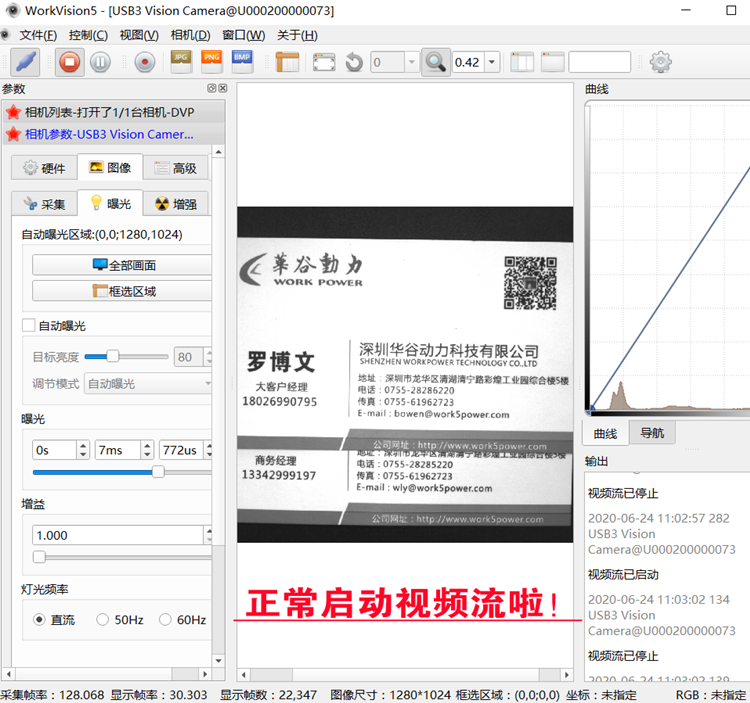This screenshot has height=703, width=750.
Task: Click the 图像尺寸：1280*1024 status entry
Action: click(390, 694)
